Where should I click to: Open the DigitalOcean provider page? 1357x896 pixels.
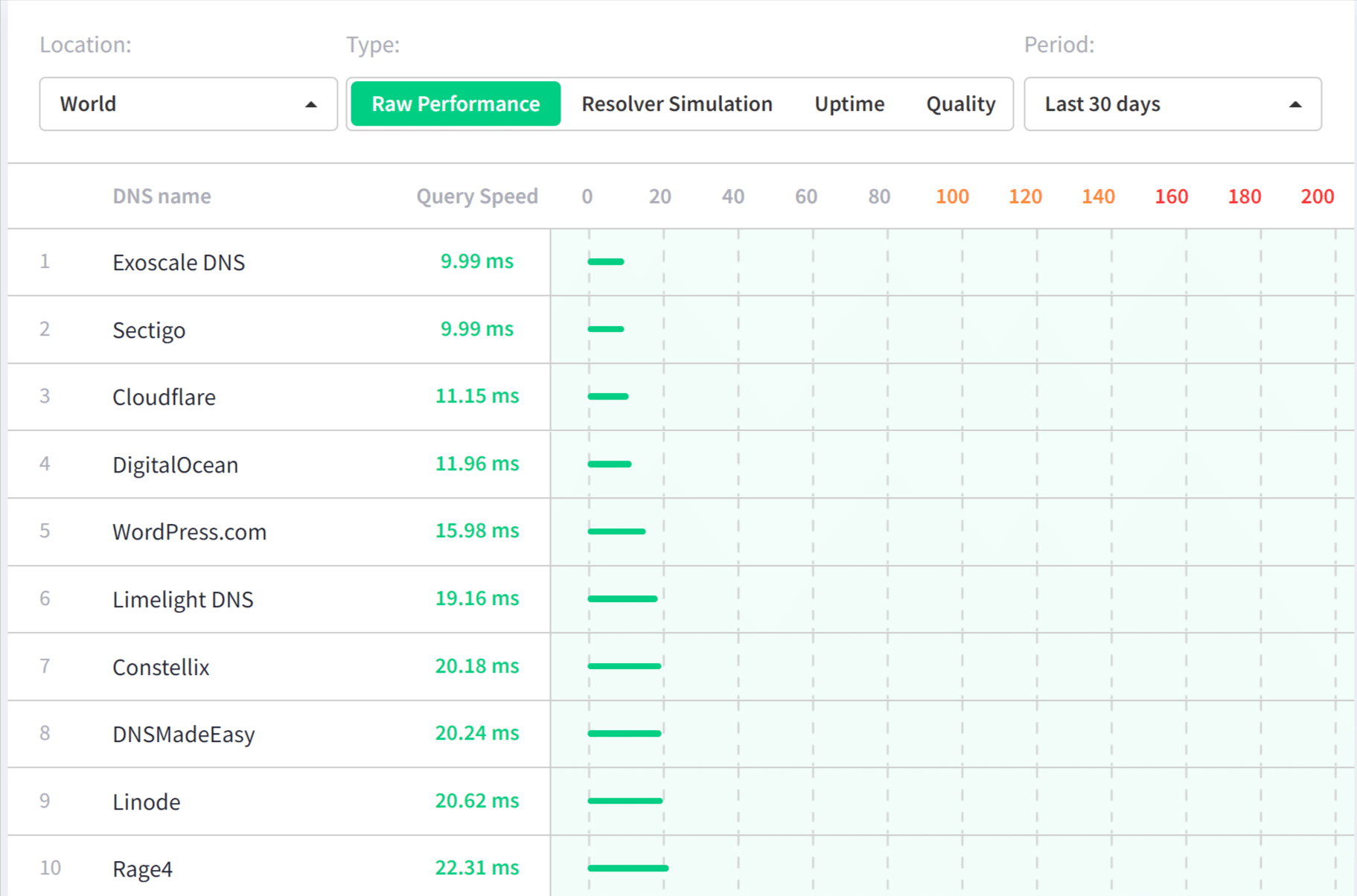(x=175, y=464)
